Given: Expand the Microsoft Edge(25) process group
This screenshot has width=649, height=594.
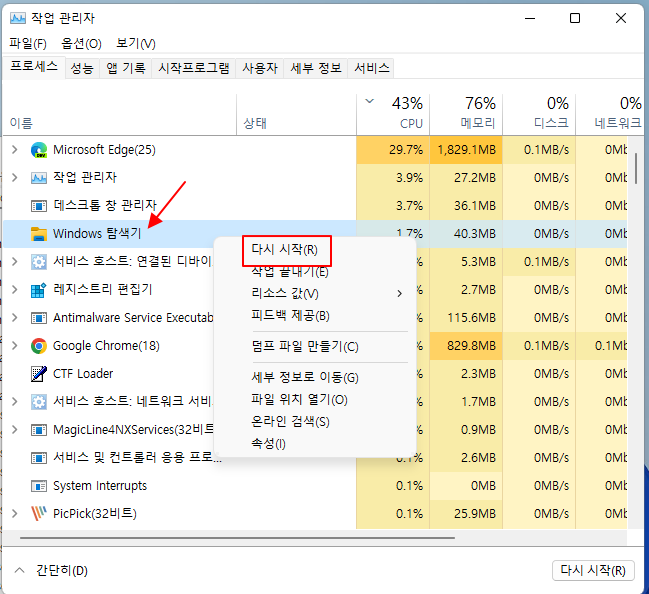Looking at the screenshot, I should [14, 149].
